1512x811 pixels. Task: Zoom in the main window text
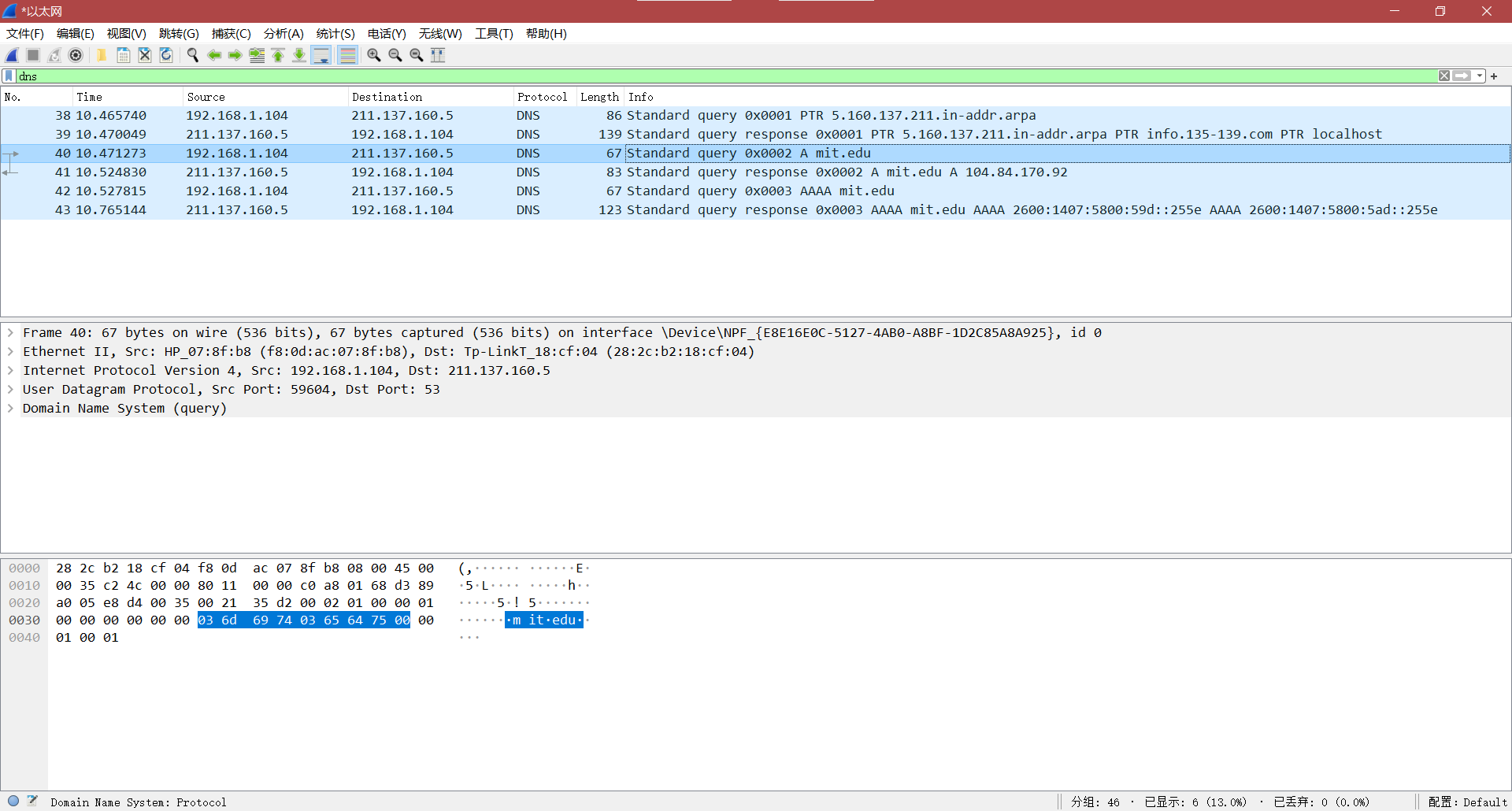pyautogui.click(x=374, y=55)
